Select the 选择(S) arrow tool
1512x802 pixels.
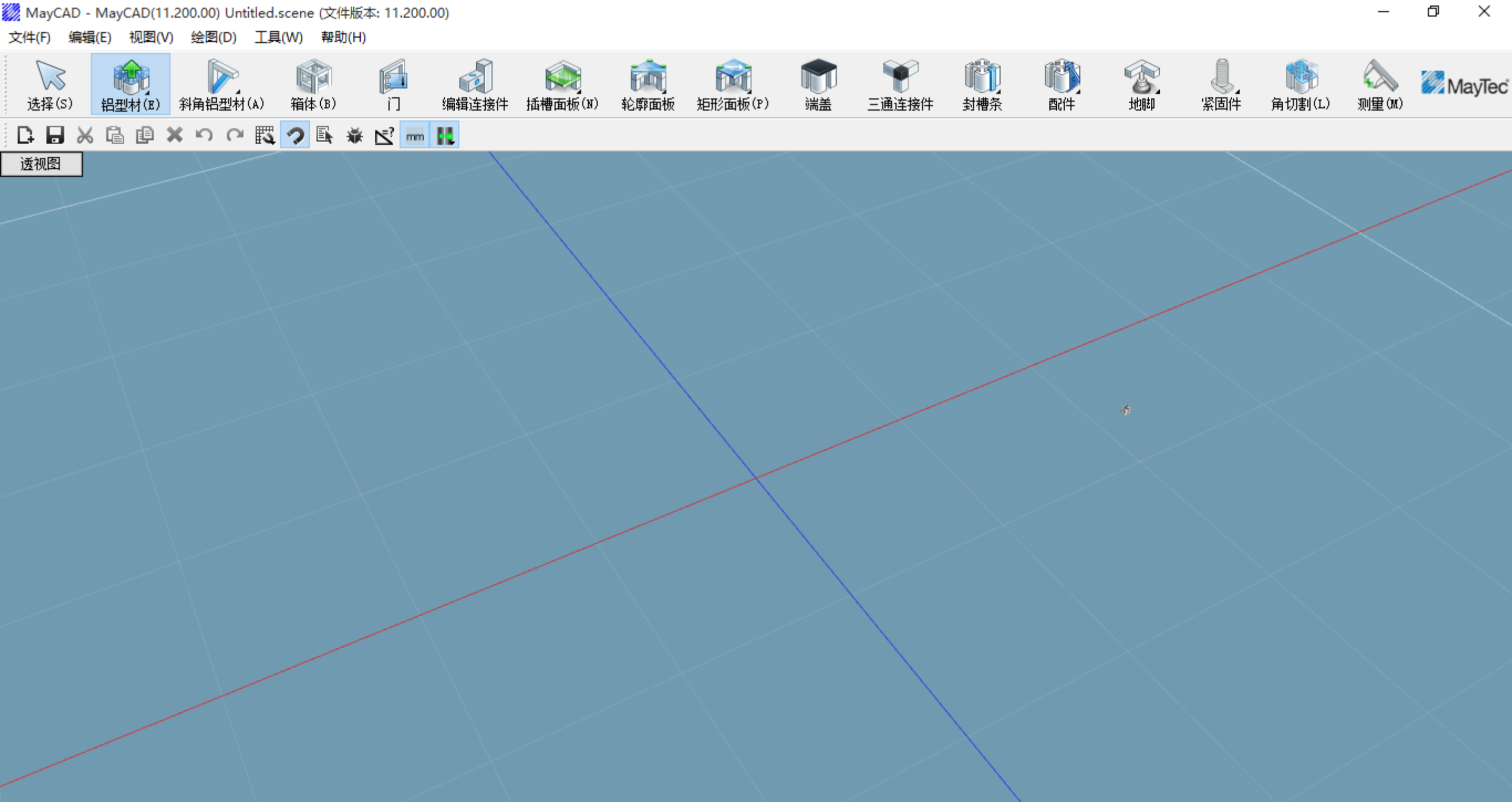point(50,85)
